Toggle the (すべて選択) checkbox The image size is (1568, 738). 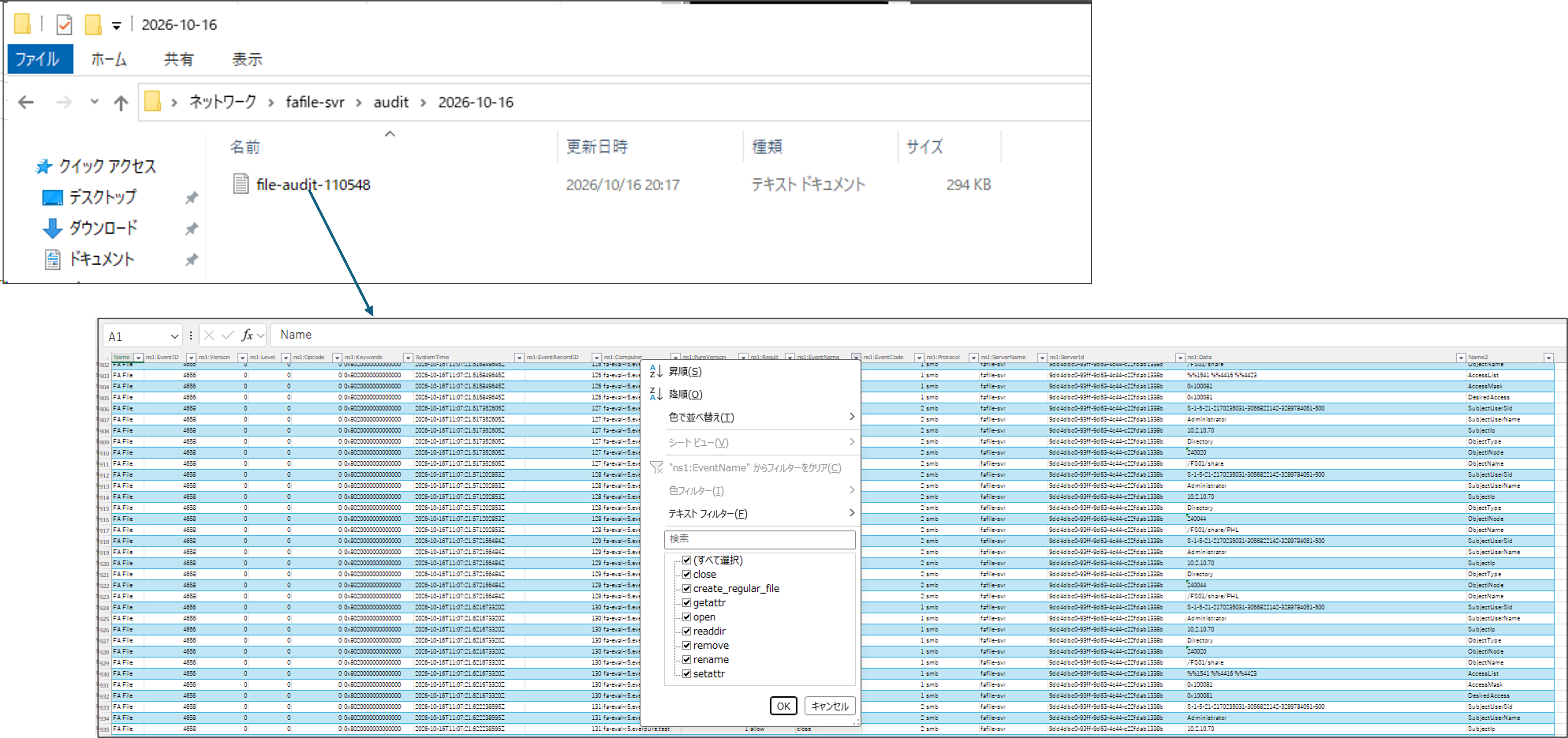pos(686,560)
